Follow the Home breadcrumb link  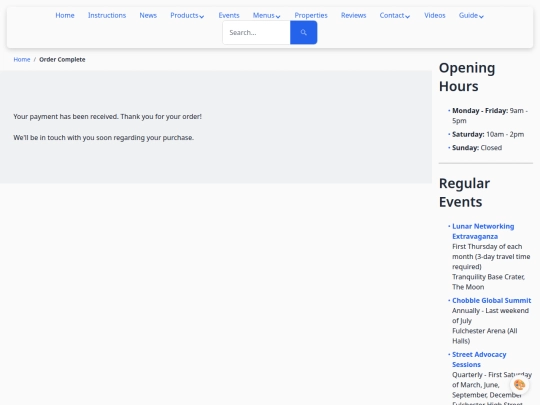22,60
